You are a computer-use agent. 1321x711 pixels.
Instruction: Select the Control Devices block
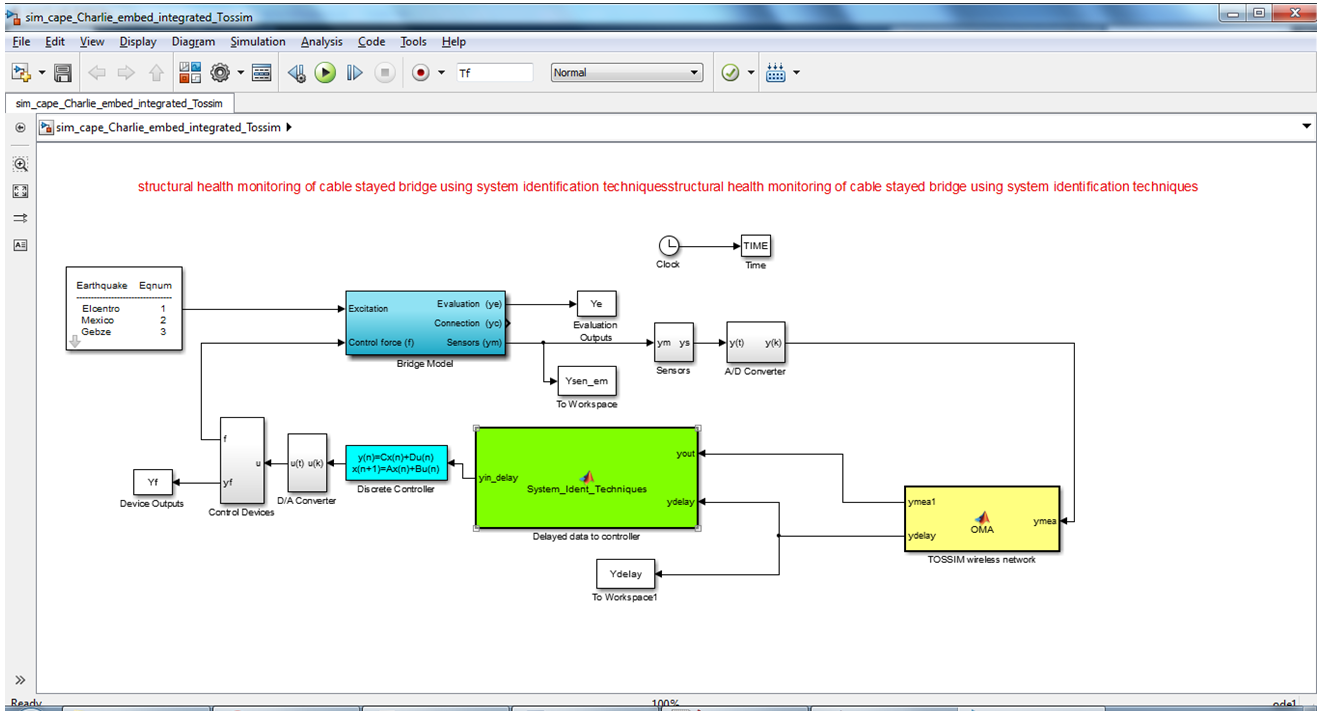(x=242, y=461)
